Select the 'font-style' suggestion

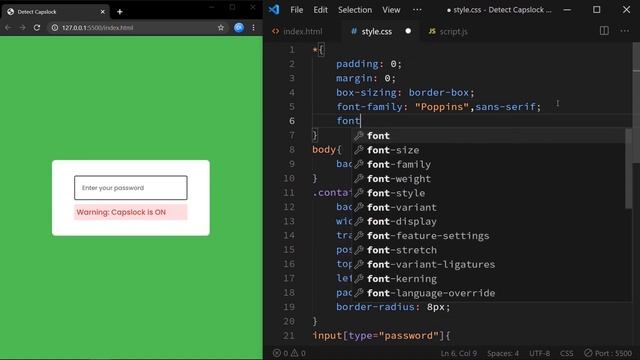pyautogui.click(x=489, y=193)
